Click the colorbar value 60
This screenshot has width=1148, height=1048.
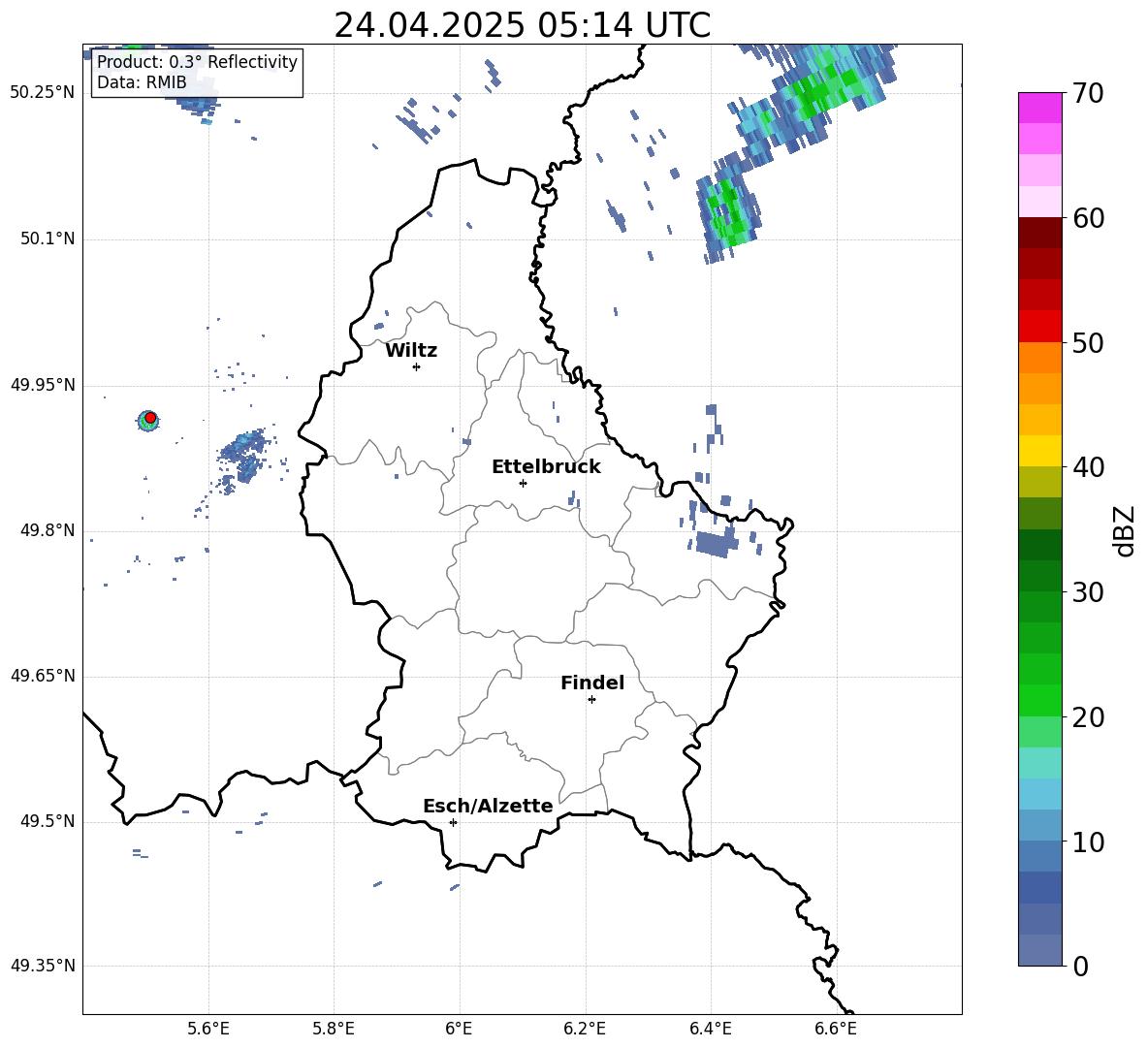[1088, 218]
